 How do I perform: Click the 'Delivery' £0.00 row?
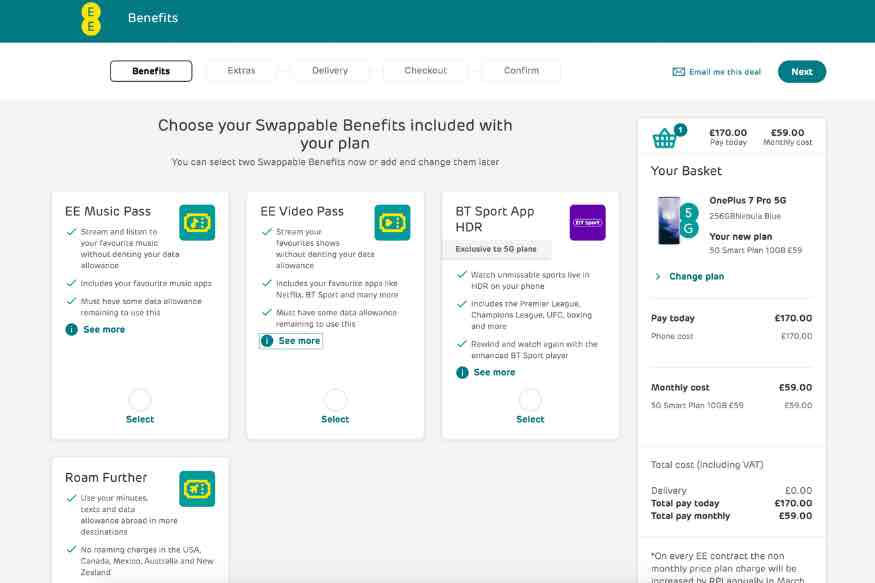click(x=731, y=491)
